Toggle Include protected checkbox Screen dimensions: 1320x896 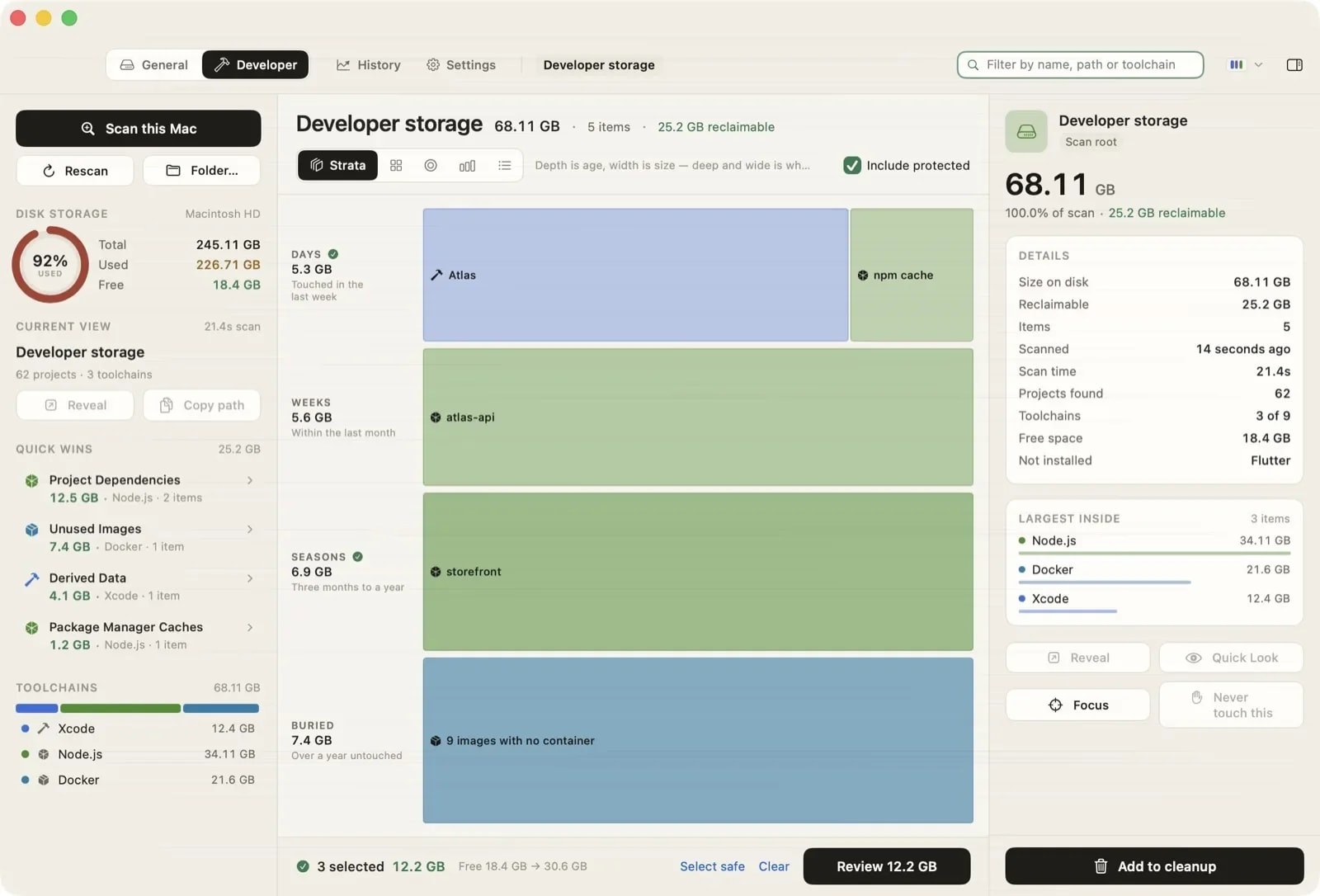pyautogui.click(x=852, y=165)
